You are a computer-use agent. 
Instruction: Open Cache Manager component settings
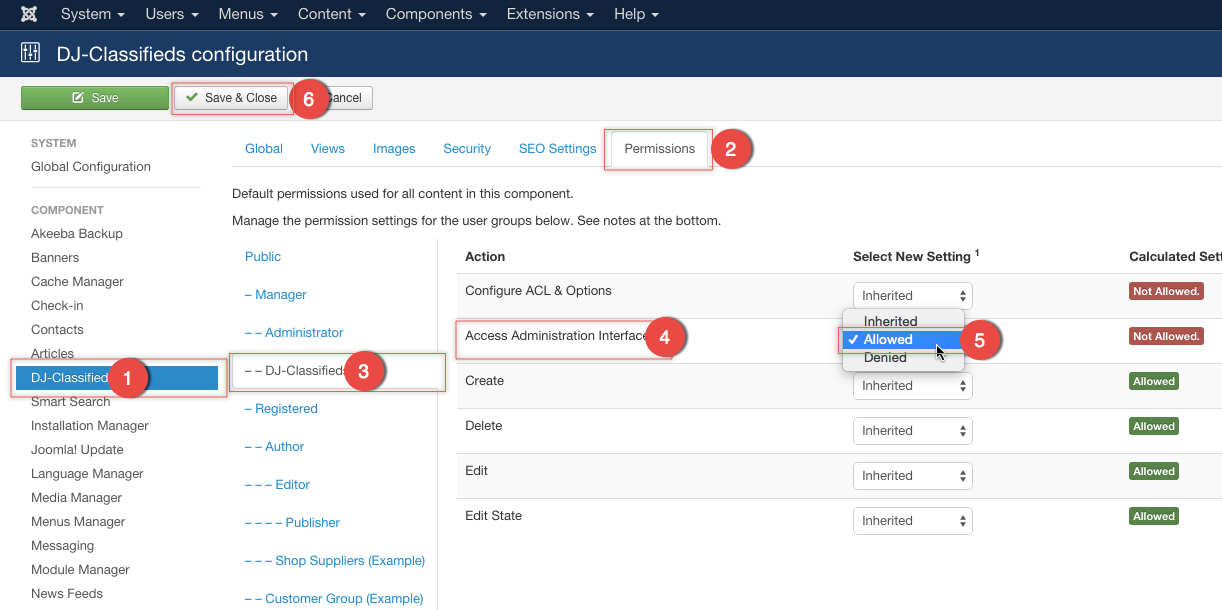[x=77, y=282]
